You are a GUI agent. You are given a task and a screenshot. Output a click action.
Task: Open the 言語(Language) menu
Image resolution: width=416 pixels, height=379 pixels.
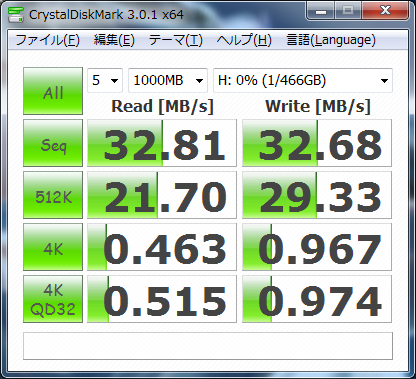pyautogui.click(x=331, y=40)
